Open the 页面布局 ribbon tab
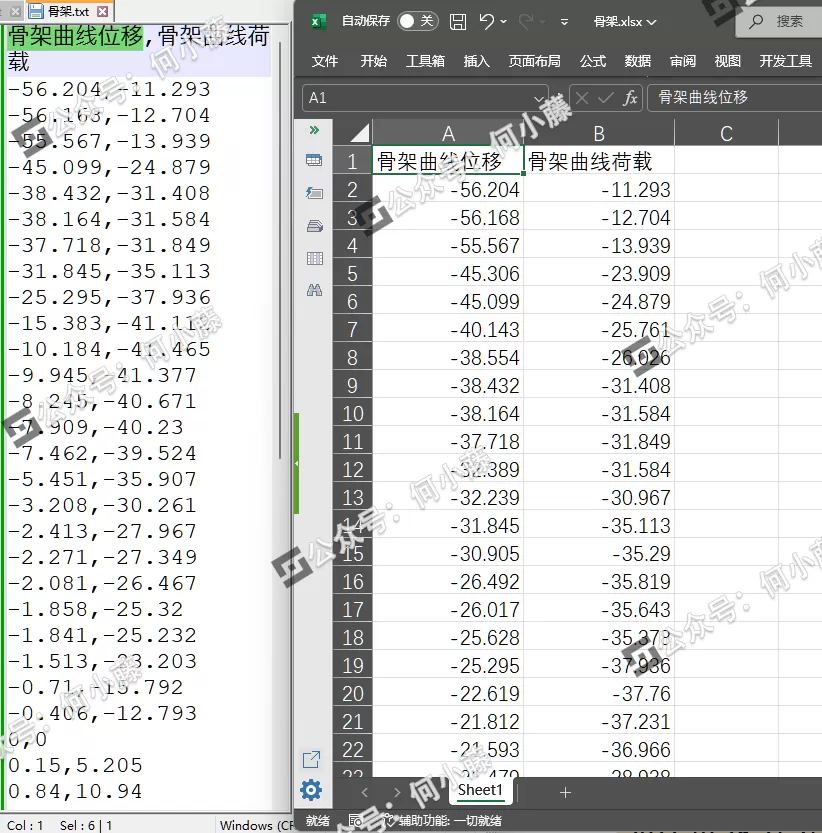Viewport: 822px width, 833px height. click(x=534, y=61)
